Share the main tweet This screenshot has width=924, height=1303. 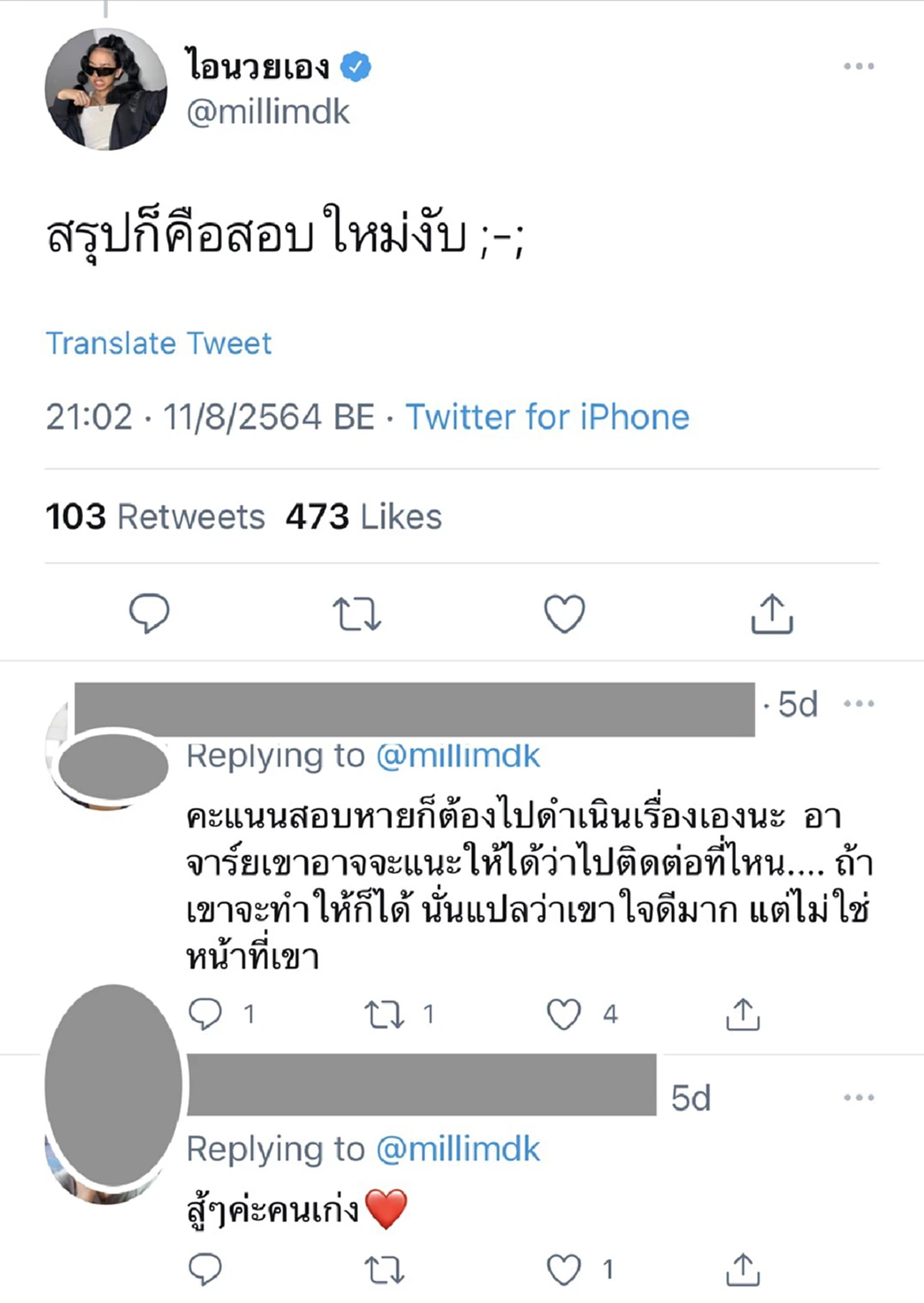coord(772,614)
